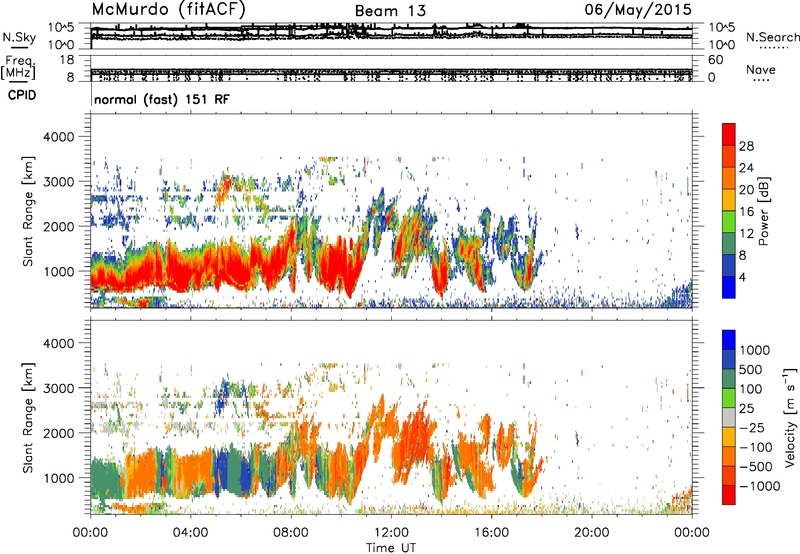
Task: Click the Freq. [MHz] axis label
Action: click(x=19, y=68)
